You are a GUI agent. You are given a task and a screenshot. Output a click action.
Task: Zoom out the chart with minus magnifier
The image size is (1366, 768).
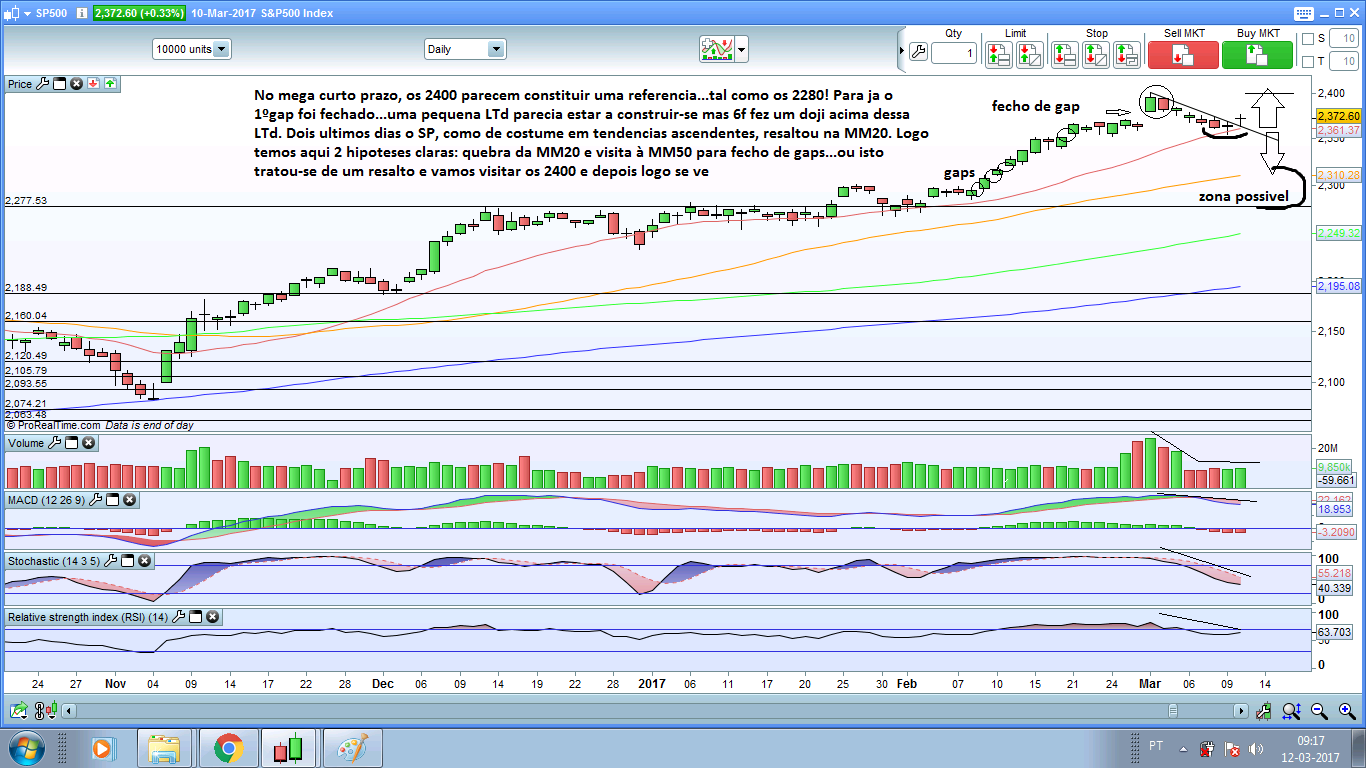pyautogui.click(x=1320, y=711)
